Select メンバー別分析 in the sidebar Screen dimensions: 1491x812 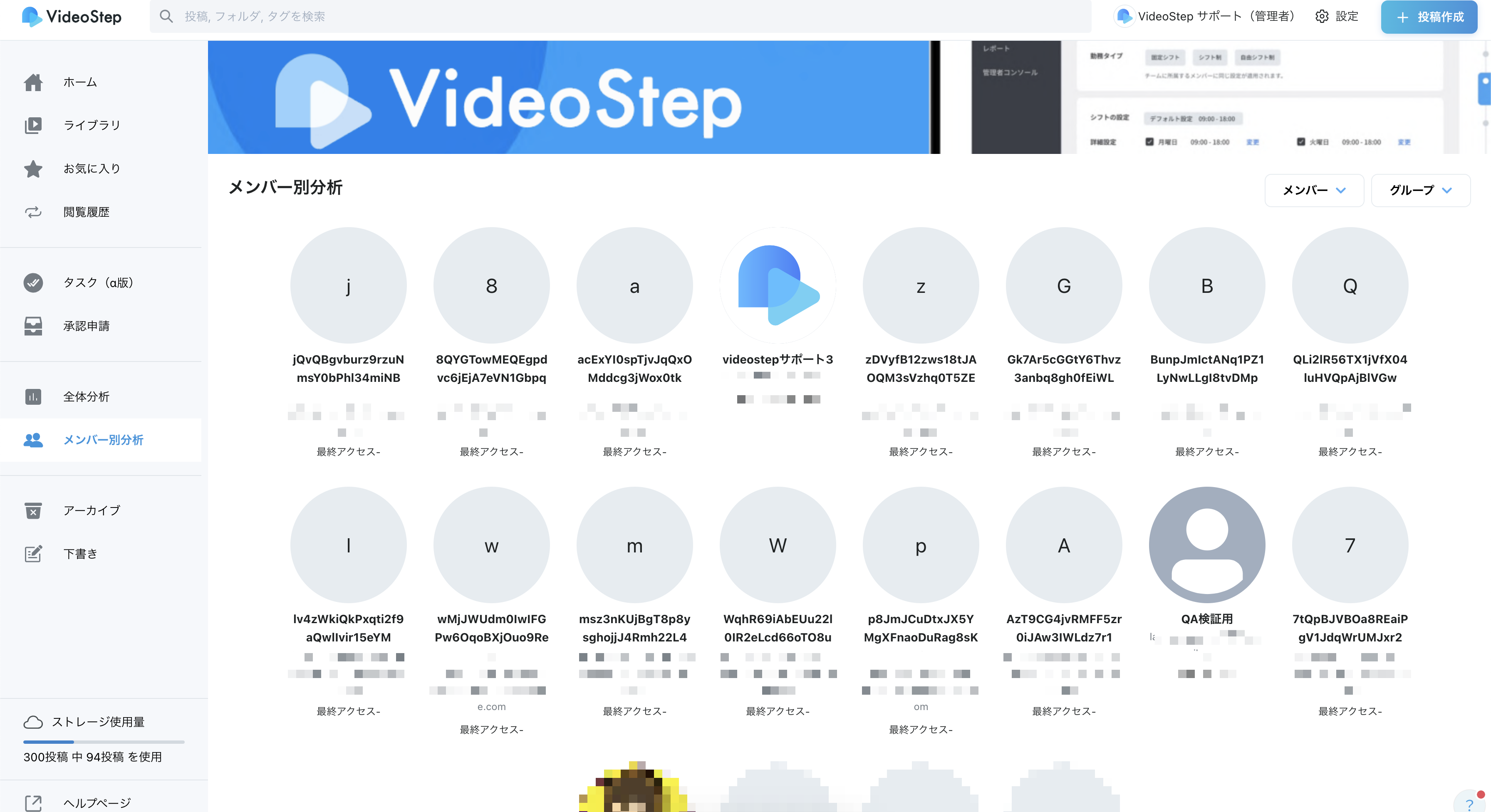[x=103, y=440]
